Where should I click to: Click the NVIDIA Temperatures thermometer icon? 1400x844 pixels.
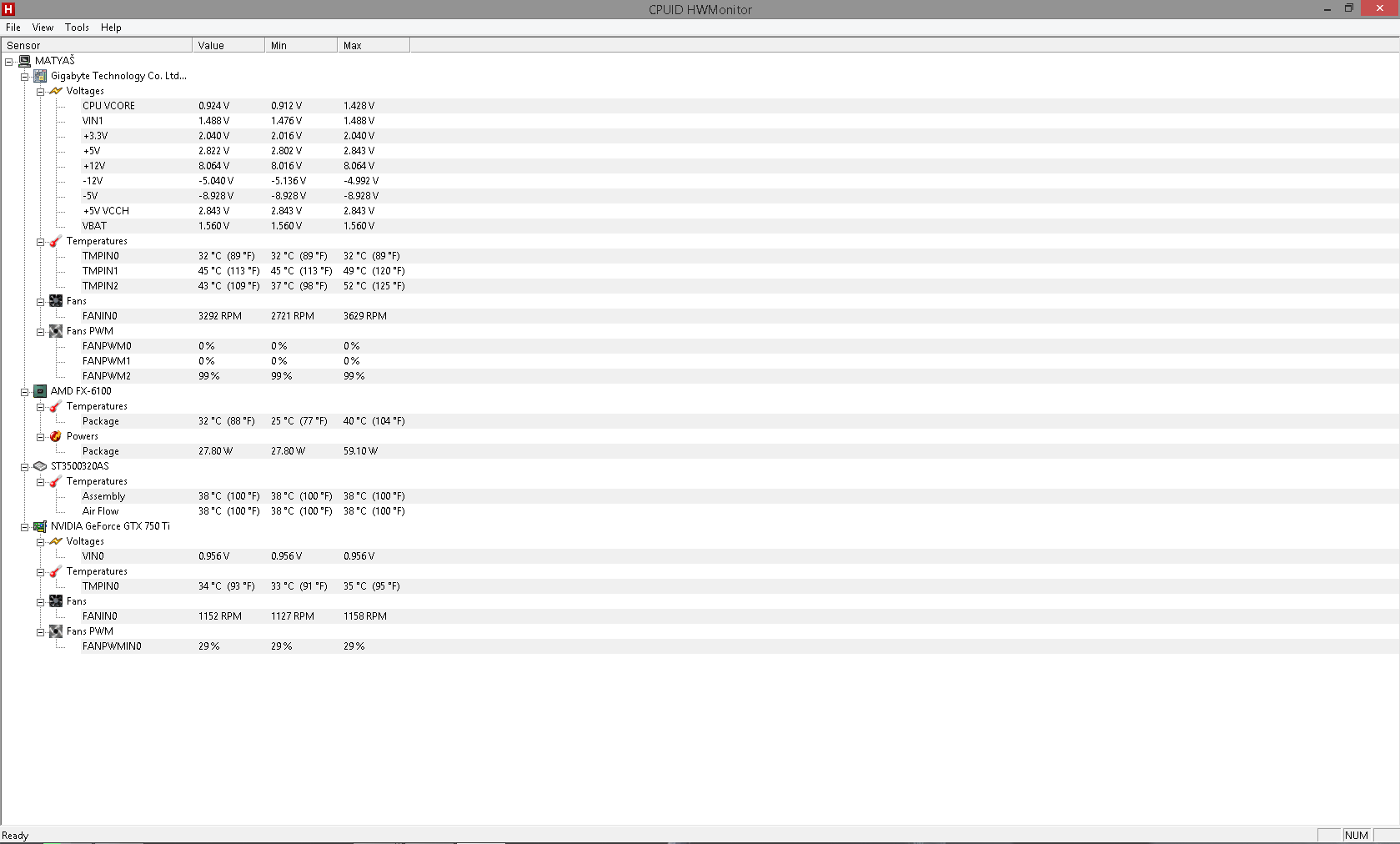coord(56,571)
